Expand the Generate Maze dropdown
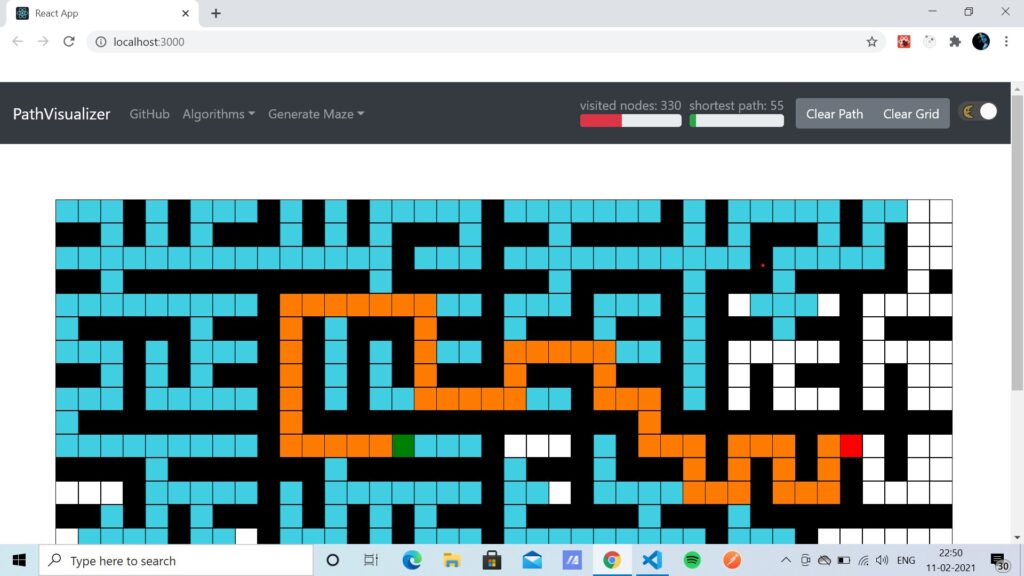This screenshot has height=576, width=1024. [315, 113]
